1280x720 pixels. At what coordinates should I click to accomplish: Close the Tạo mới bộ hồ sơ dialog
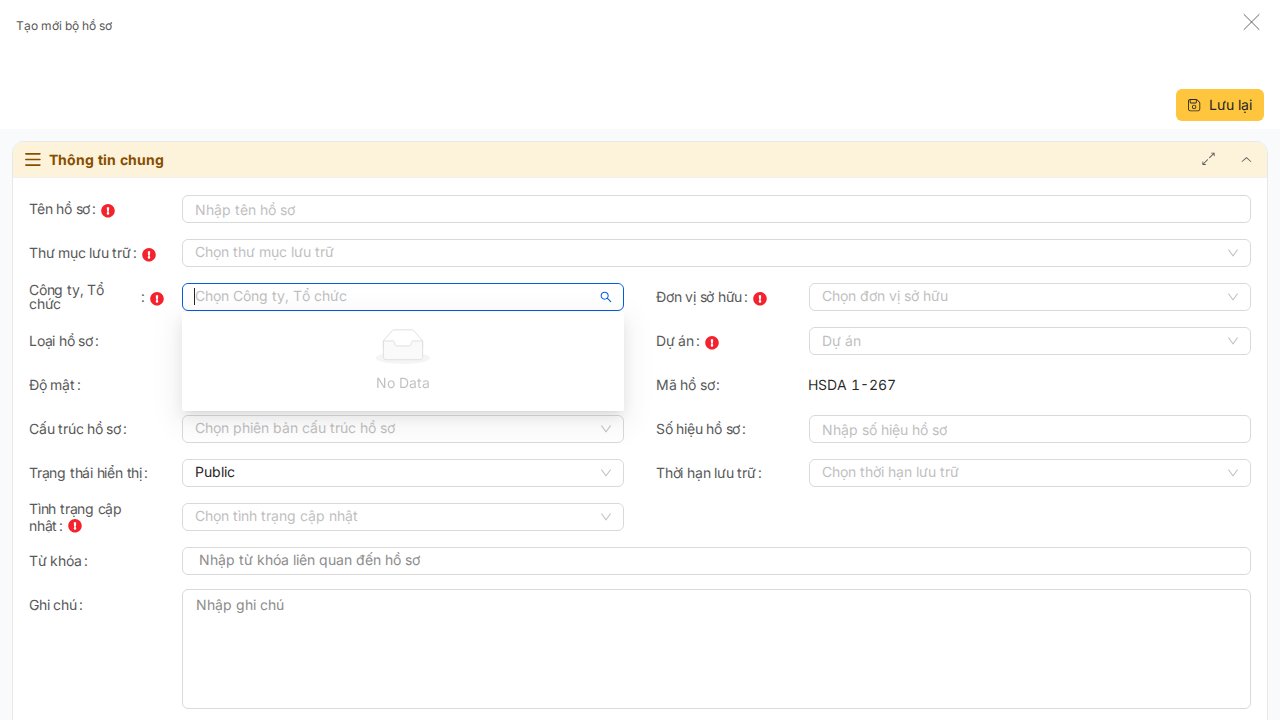tap(1251, 22)
